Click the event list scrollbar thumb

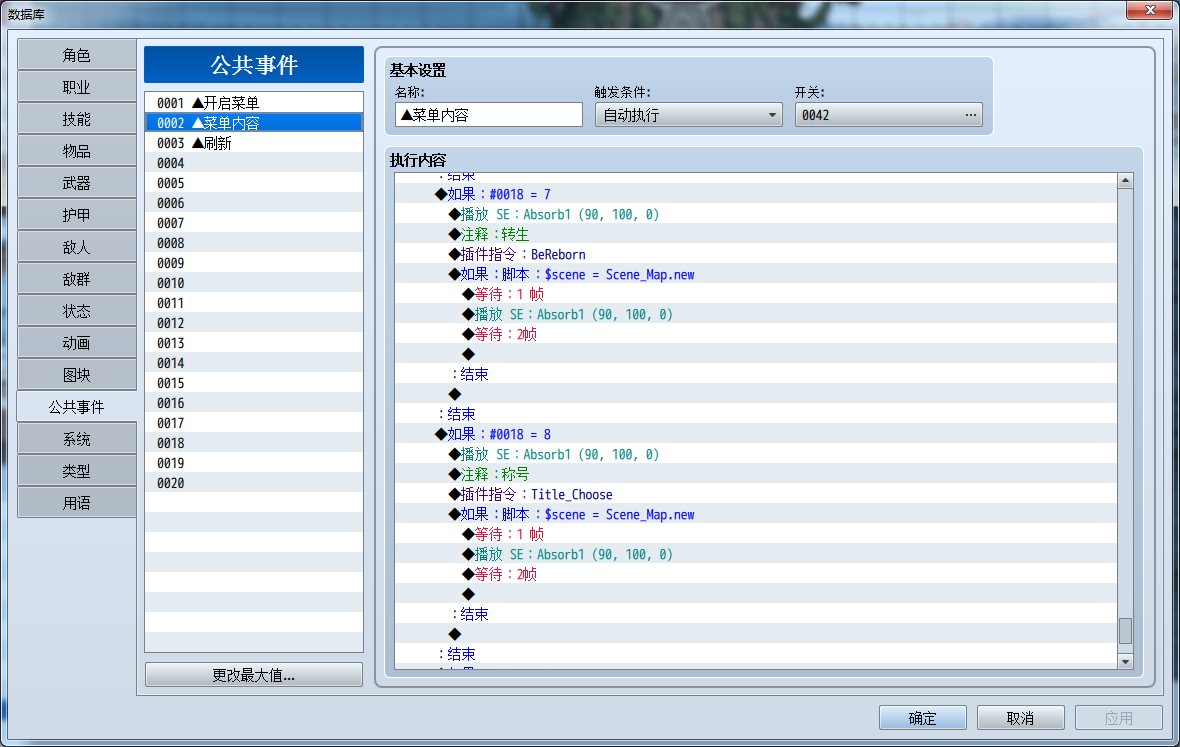(1125, 630)
